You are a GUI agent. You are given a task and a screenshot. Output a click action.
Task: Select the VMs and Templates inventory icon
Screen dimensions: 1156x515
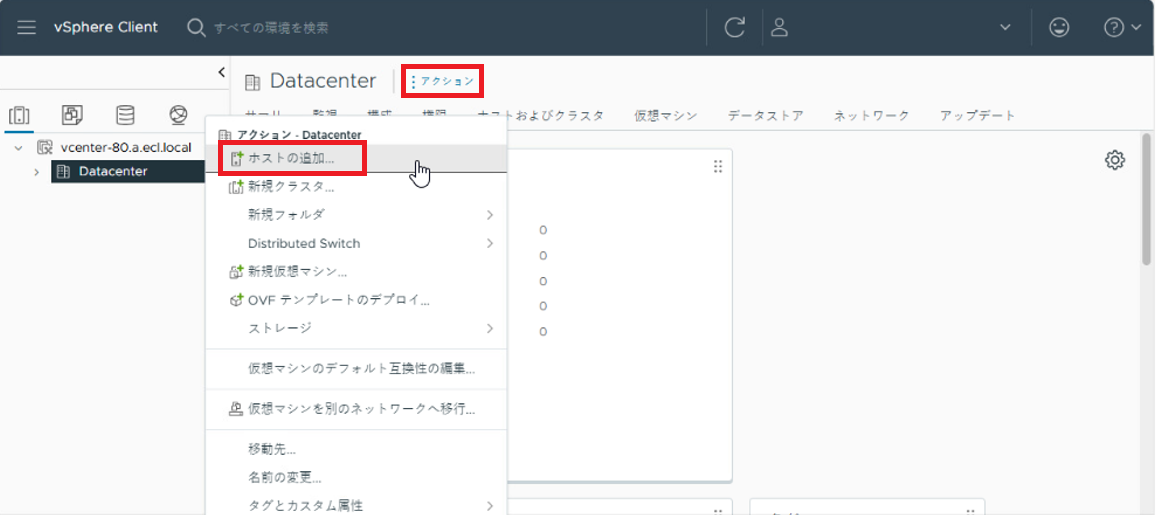[72, 115]
